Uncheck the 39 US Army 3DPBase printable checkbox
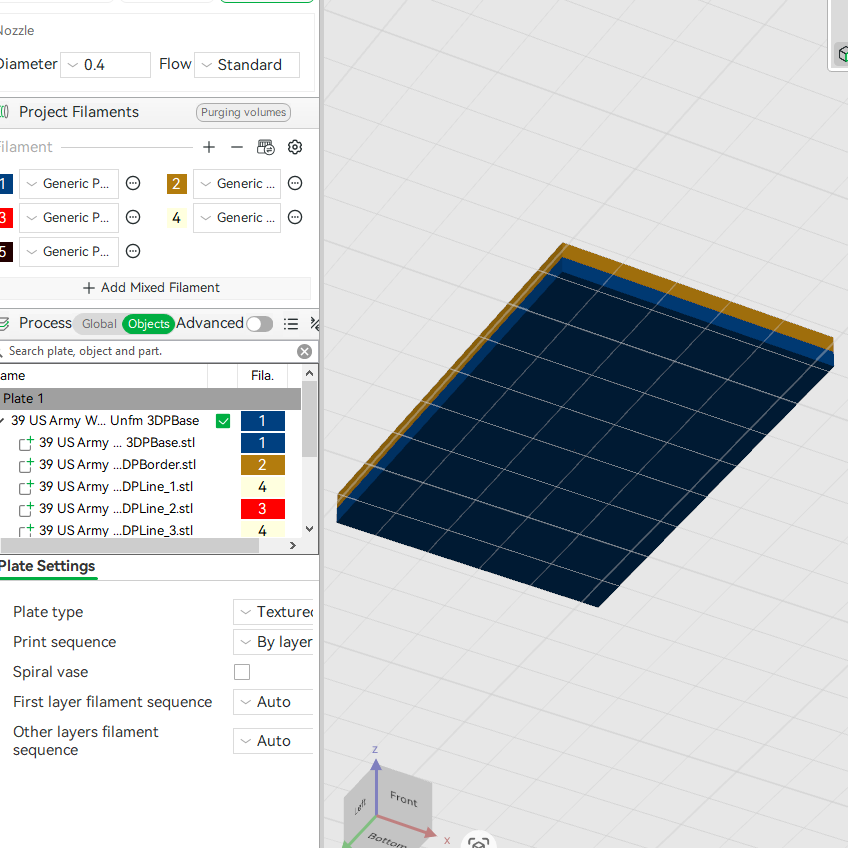 [x=223, y=421]
